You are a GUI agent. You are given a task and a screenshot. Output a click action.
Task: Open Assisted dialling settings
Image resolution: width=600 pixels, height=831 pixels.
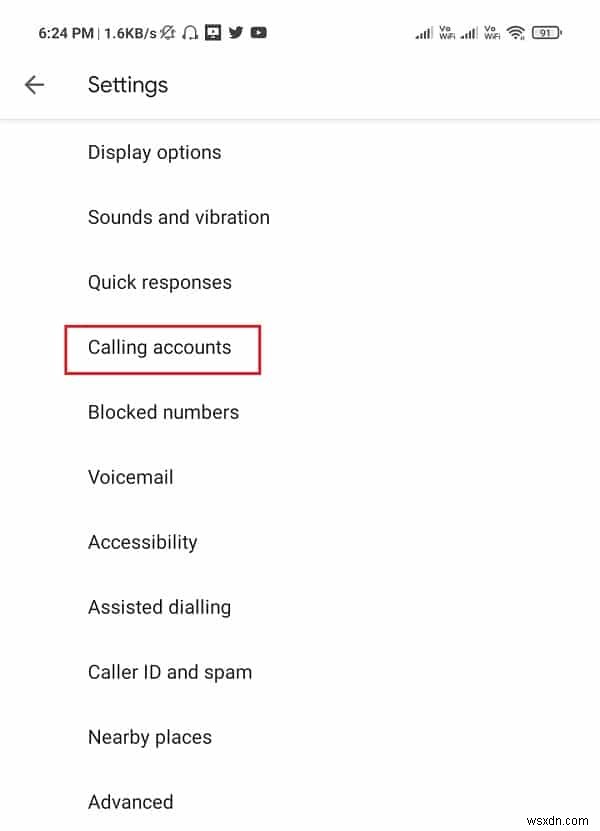159,607
